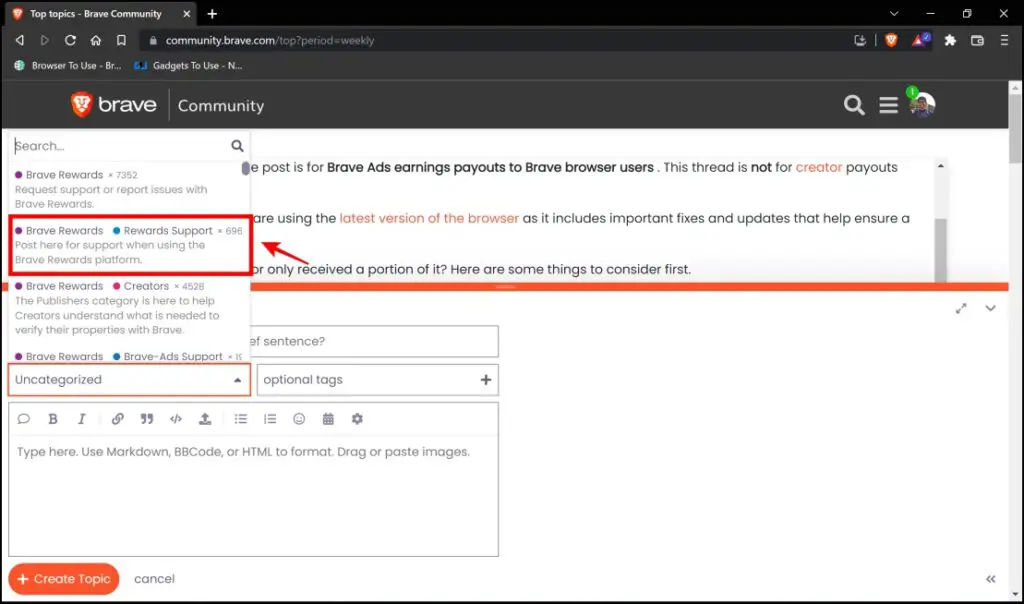This screenshot has height=604, width=1024.
Task: Click the magnifier in category search
Action: 237,146
